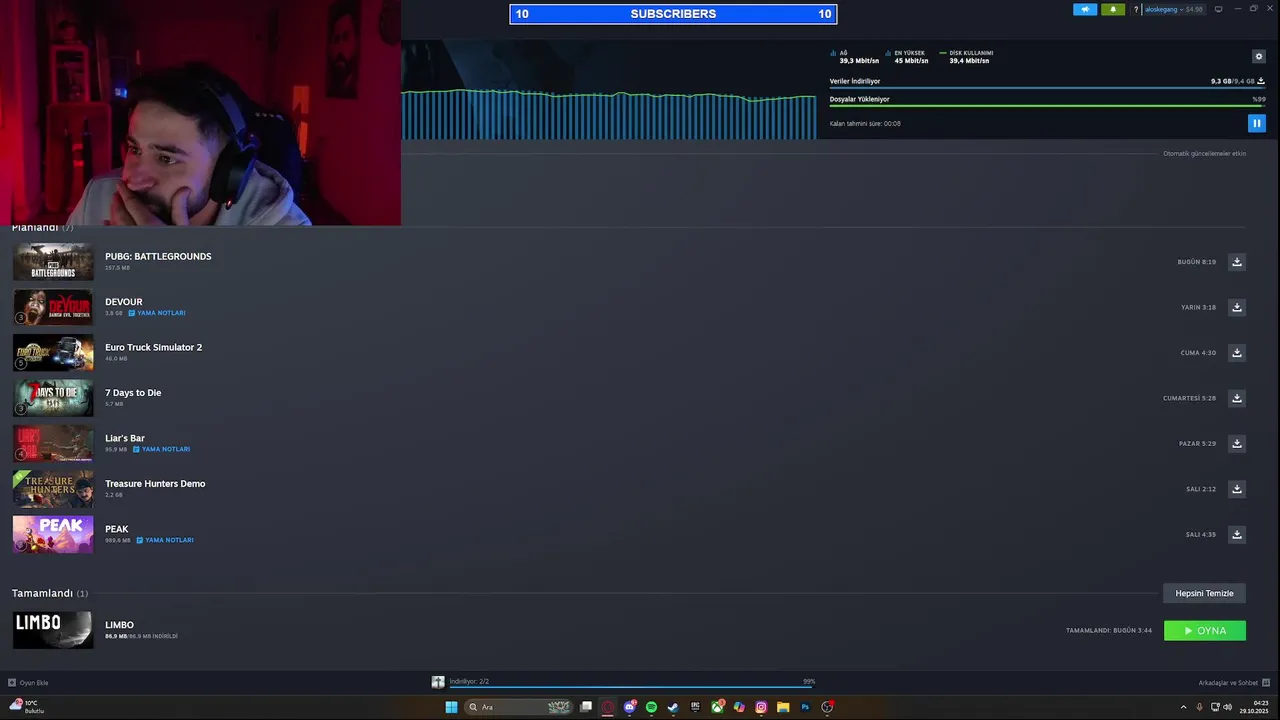The image size is (1280, 720).
Task: Start Treasure Hunters Demo download
Action: [1237, 489]
